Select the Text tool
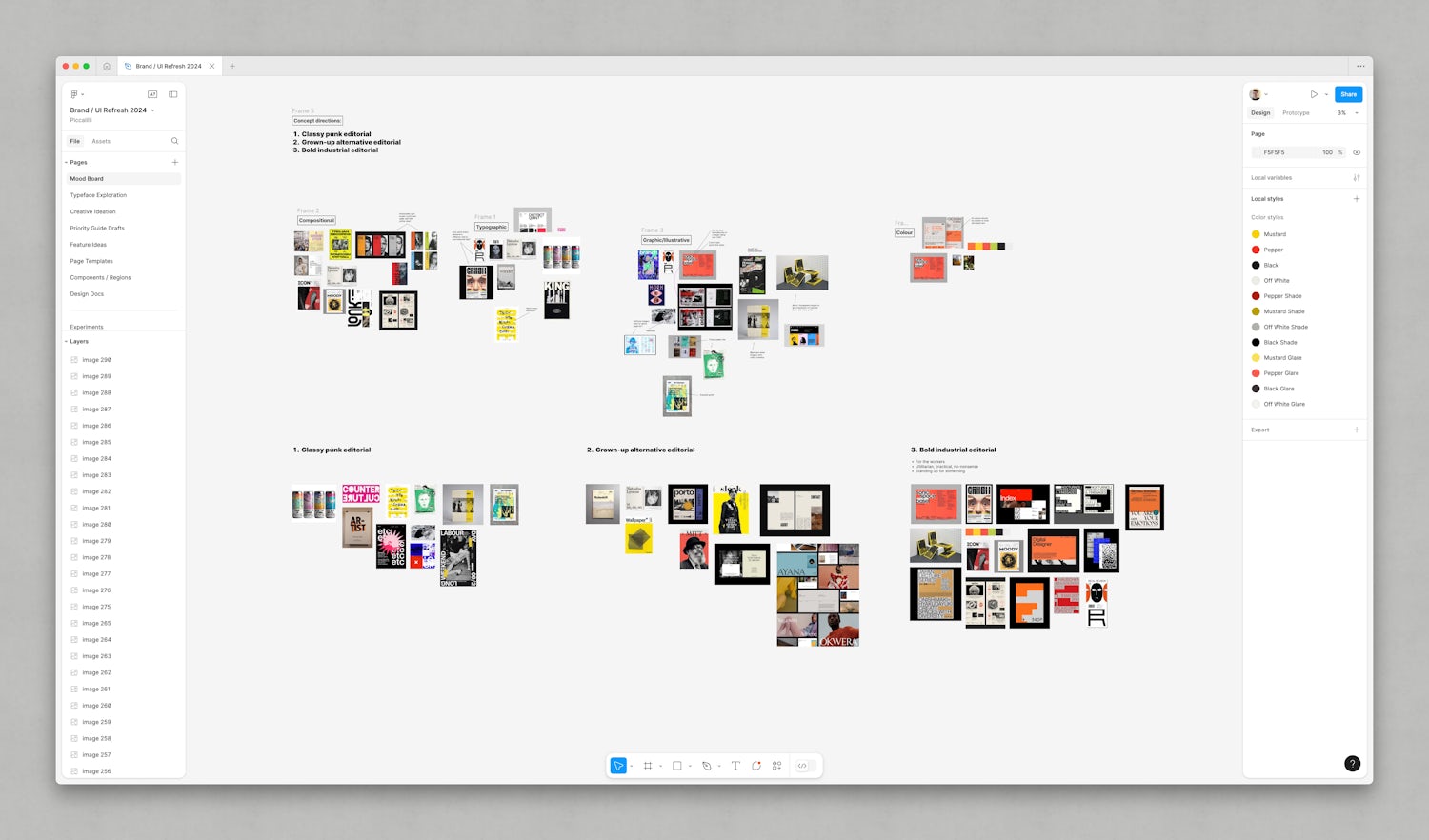 click(735, 766)
